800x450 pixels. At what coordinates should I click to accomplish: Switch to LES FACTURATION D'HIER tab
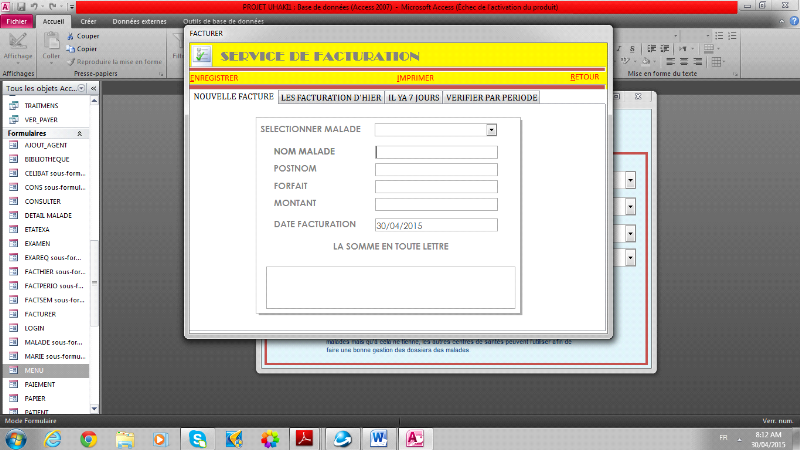(331, 97)
